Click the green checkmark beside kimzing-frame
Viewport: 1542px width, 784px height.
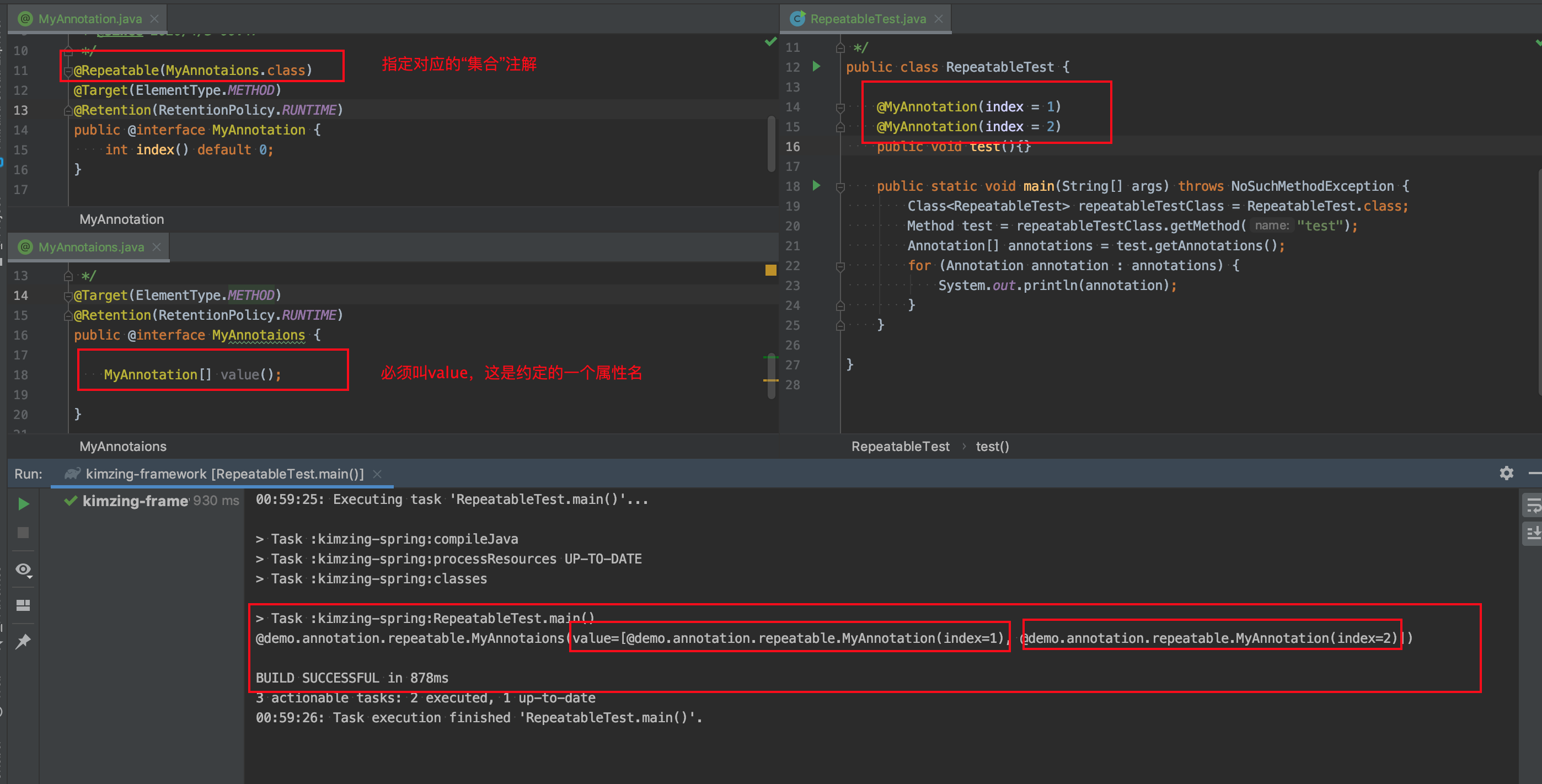pyautogui.click(x=70, y=501)
